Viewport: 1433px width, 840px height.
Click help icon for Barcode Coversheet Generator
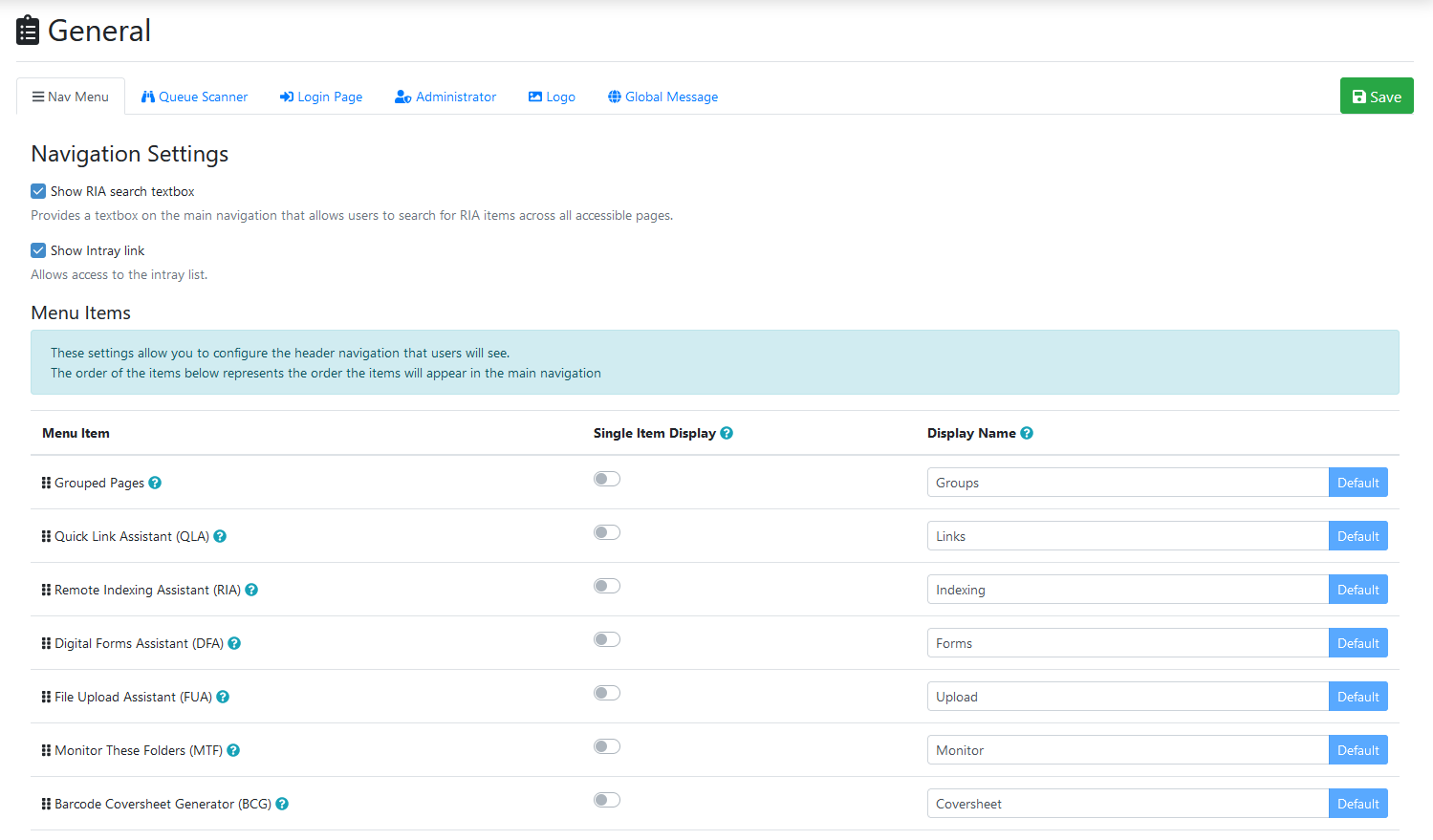pyautogui.click(x=282, y=804)
